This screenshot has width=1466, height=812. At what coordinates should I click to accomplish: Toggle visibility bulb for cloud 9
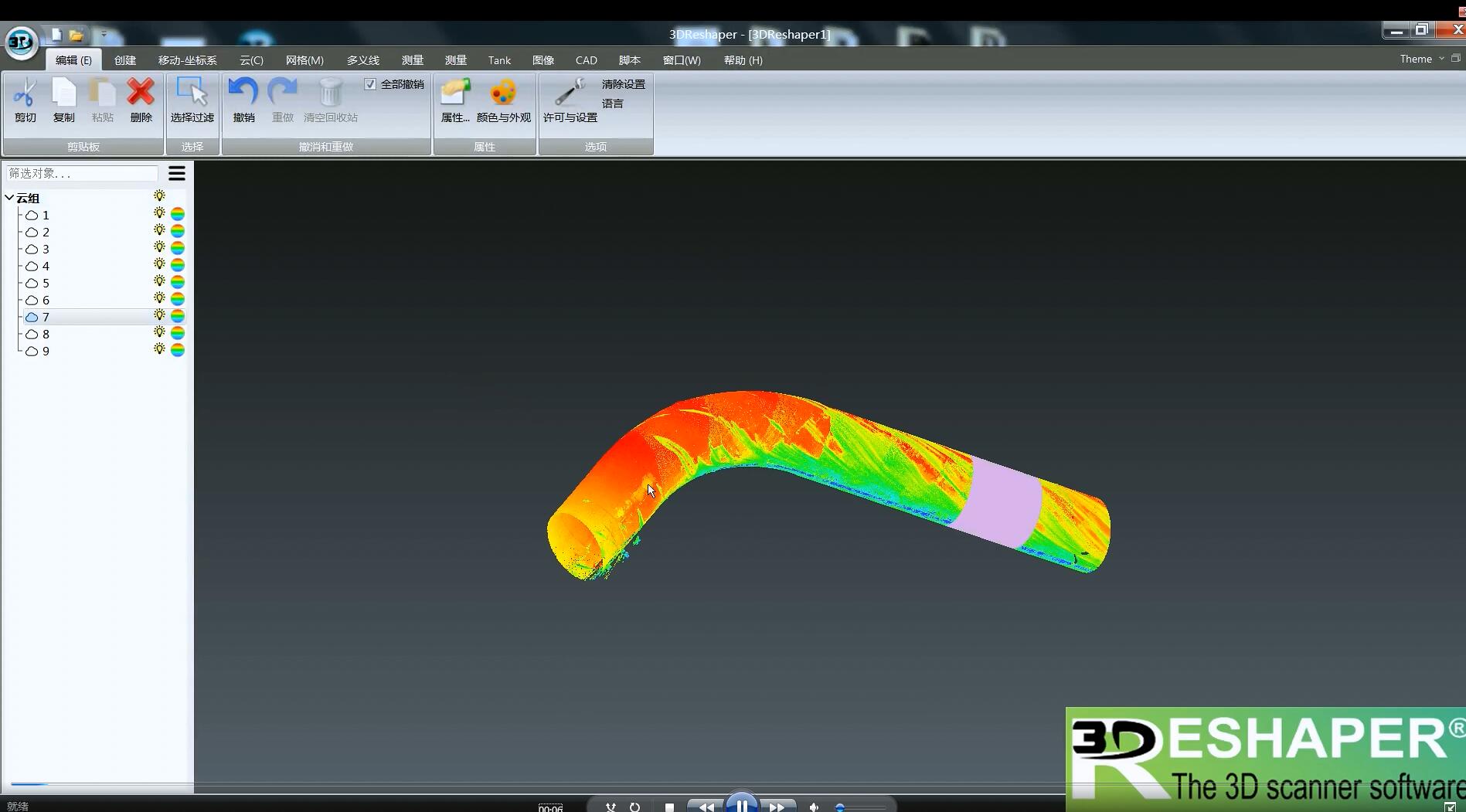point(159,349)
